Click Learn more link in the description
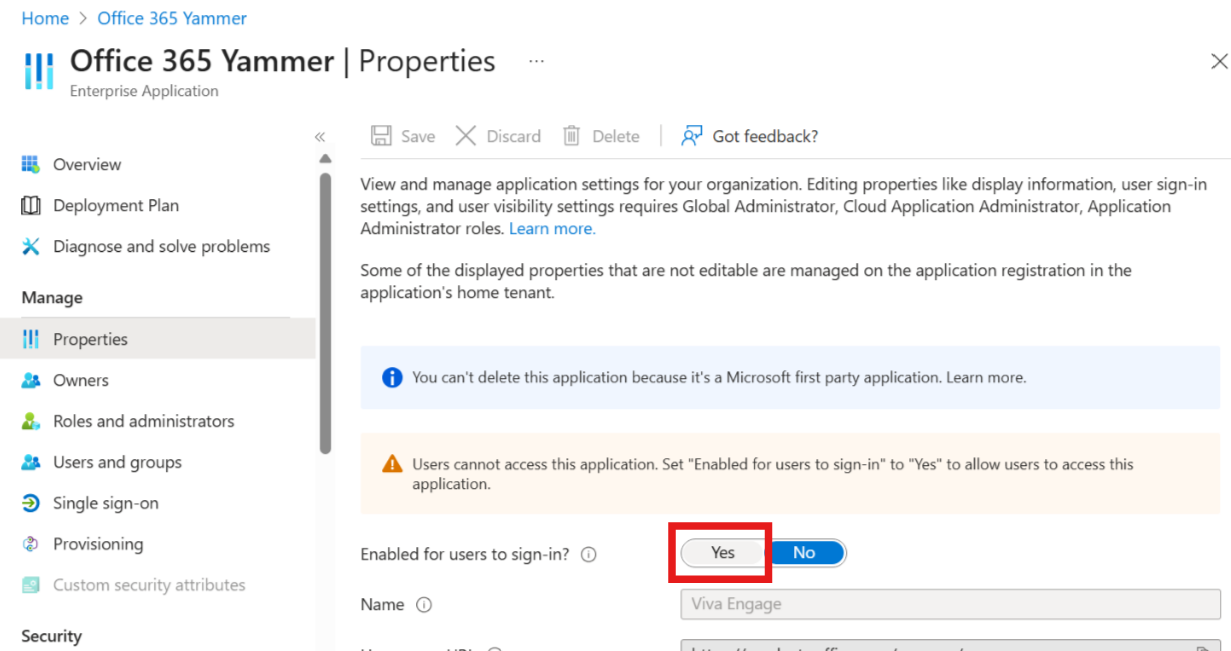This screenshot has width=1231, height=651. click(x=552, y=229)
